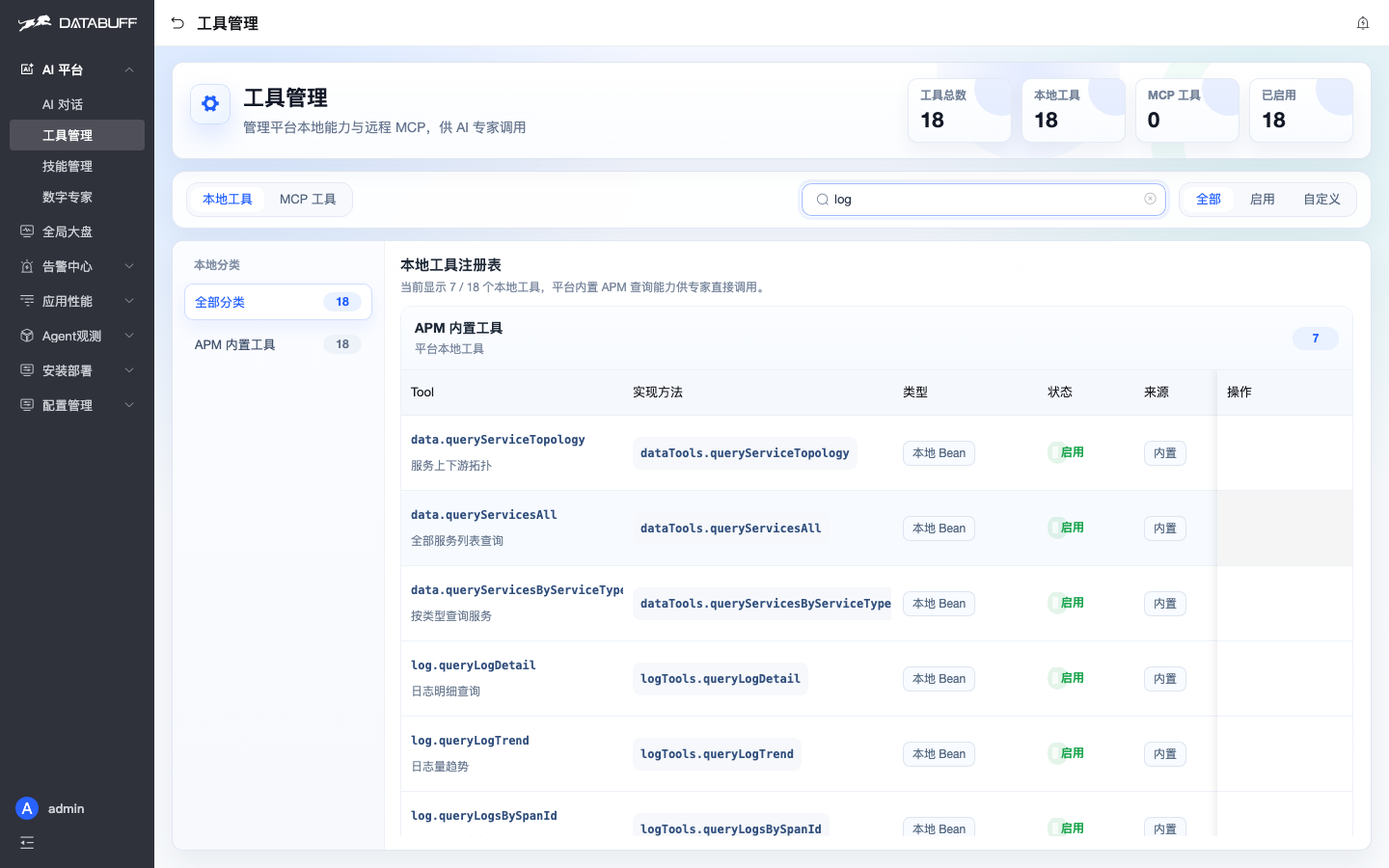Click the 已启用 stat card
This screenshot has height=868, width=1389.
click(x=1301, y=110)
